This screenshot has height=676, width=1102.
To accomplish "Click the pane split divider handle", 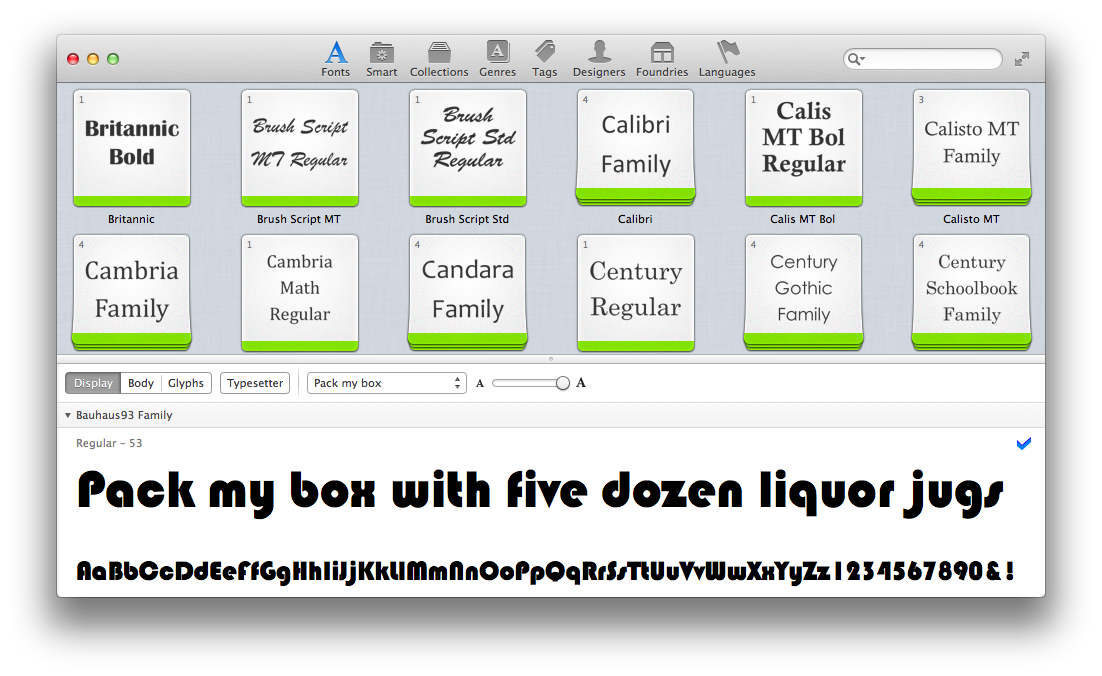I will point(551,359).
